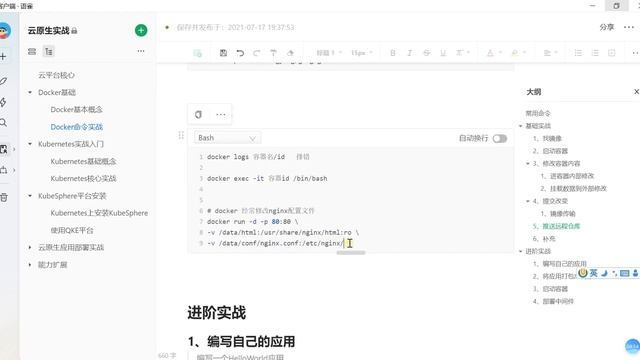
Task: Toggle bold formatting
Action: click(x=393, y=53)
